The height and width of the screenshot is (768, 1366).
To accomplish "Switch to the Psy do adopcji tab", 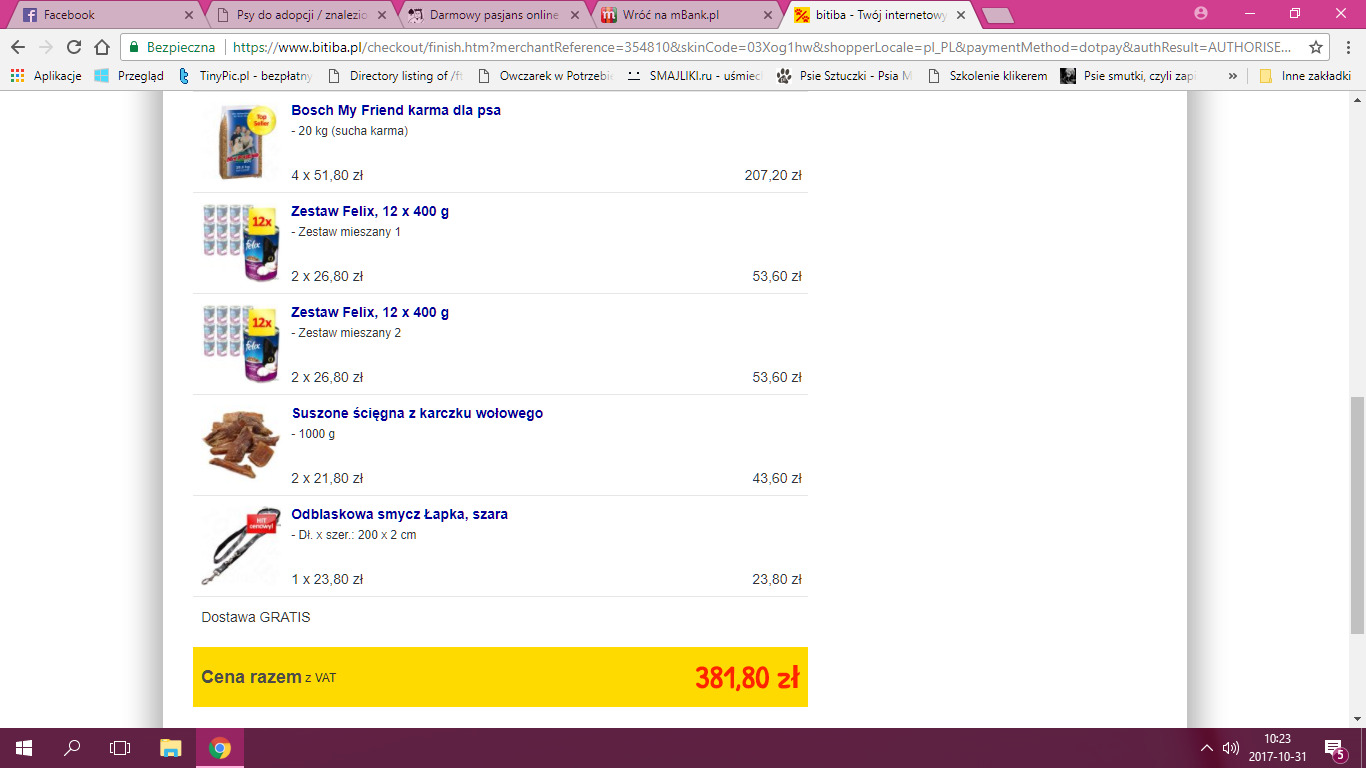I will (x=300, y=15).
